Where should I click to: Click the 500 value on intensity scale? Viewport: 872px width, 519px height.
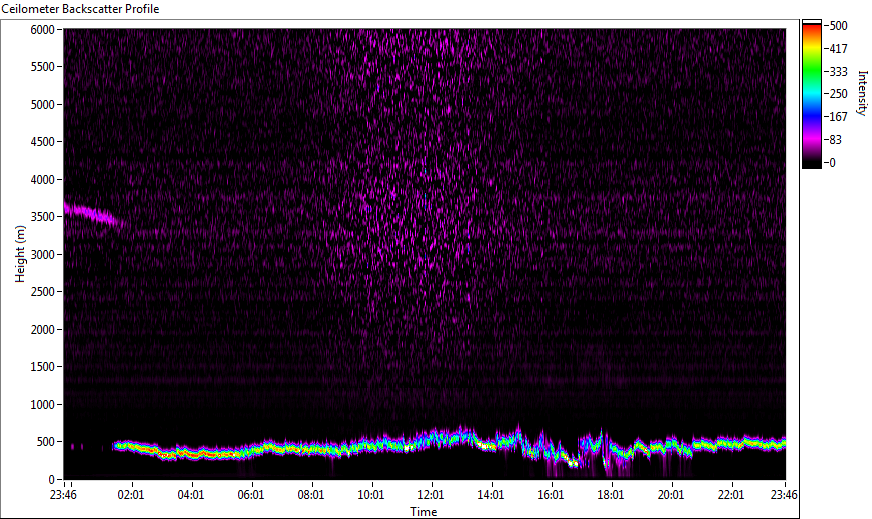point(838,26)
